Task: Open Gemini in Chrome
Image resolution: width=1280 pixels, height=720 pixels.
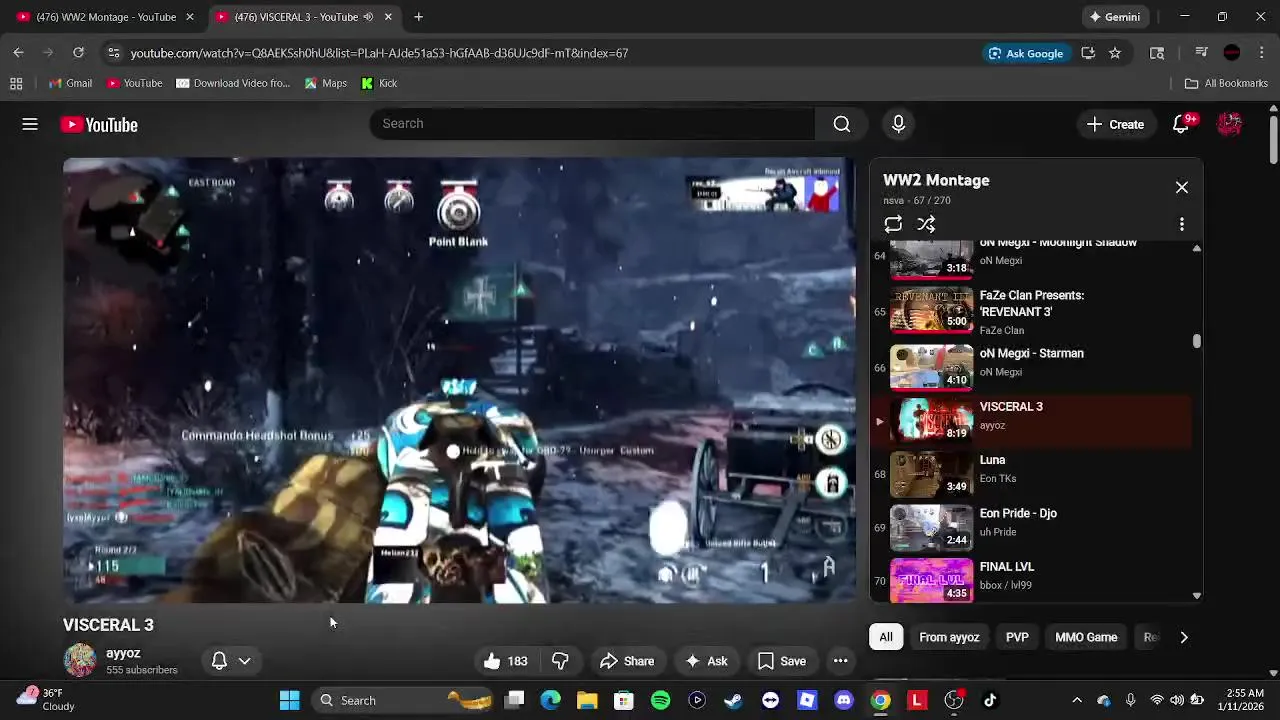Action: [x=1115, y=17]
